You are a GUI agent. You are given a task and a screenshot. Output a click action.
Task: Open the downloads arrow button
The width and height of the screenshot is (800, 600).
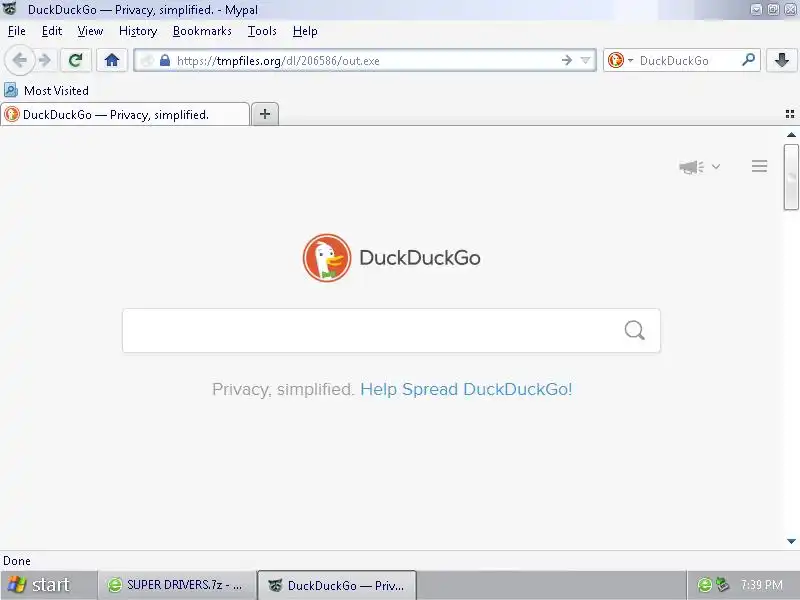click(x=781, y=60)
